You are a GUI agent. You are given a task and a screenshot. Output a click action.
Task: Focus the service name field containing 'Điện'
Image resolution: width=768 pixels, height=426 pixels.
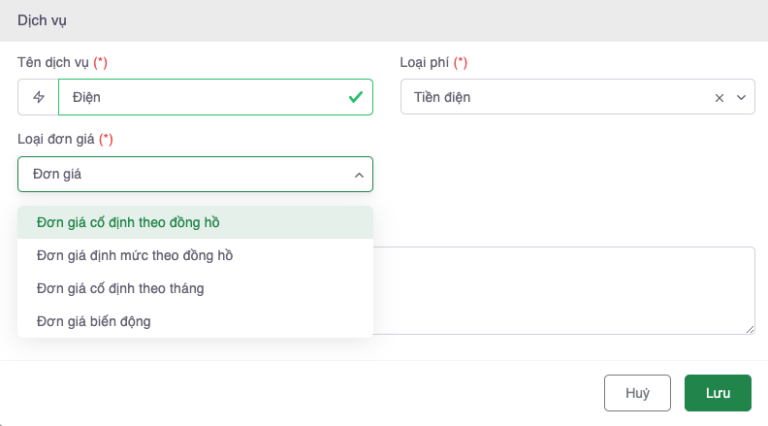tap(200, 97)
